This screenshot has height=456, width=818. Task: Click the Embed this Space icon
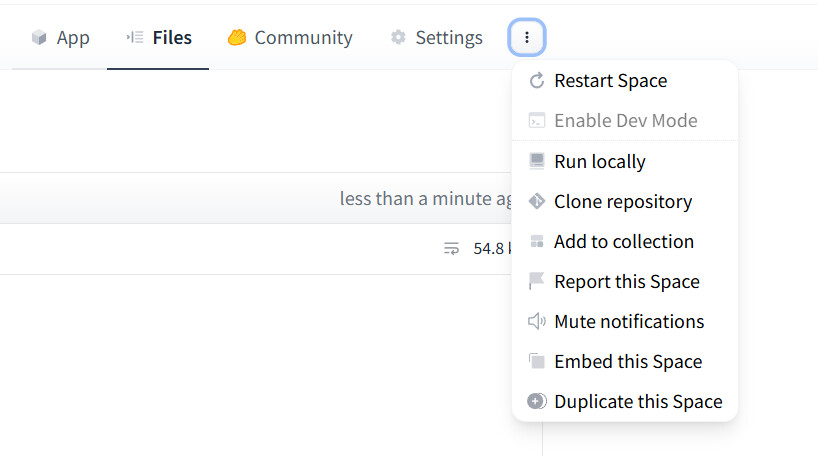[x=537, y=361]
